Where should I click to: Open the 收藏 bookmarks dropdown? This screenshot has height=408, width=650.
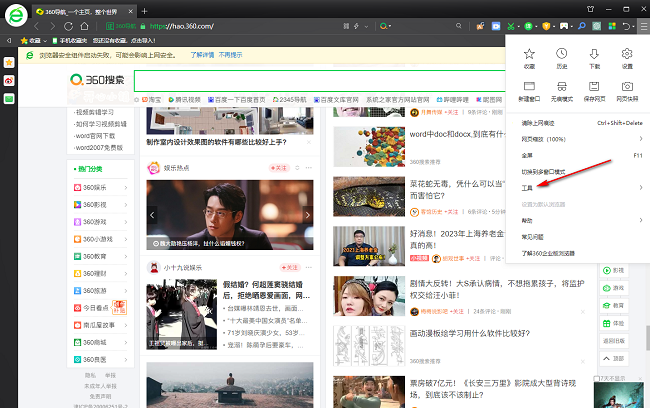(34, 40)
